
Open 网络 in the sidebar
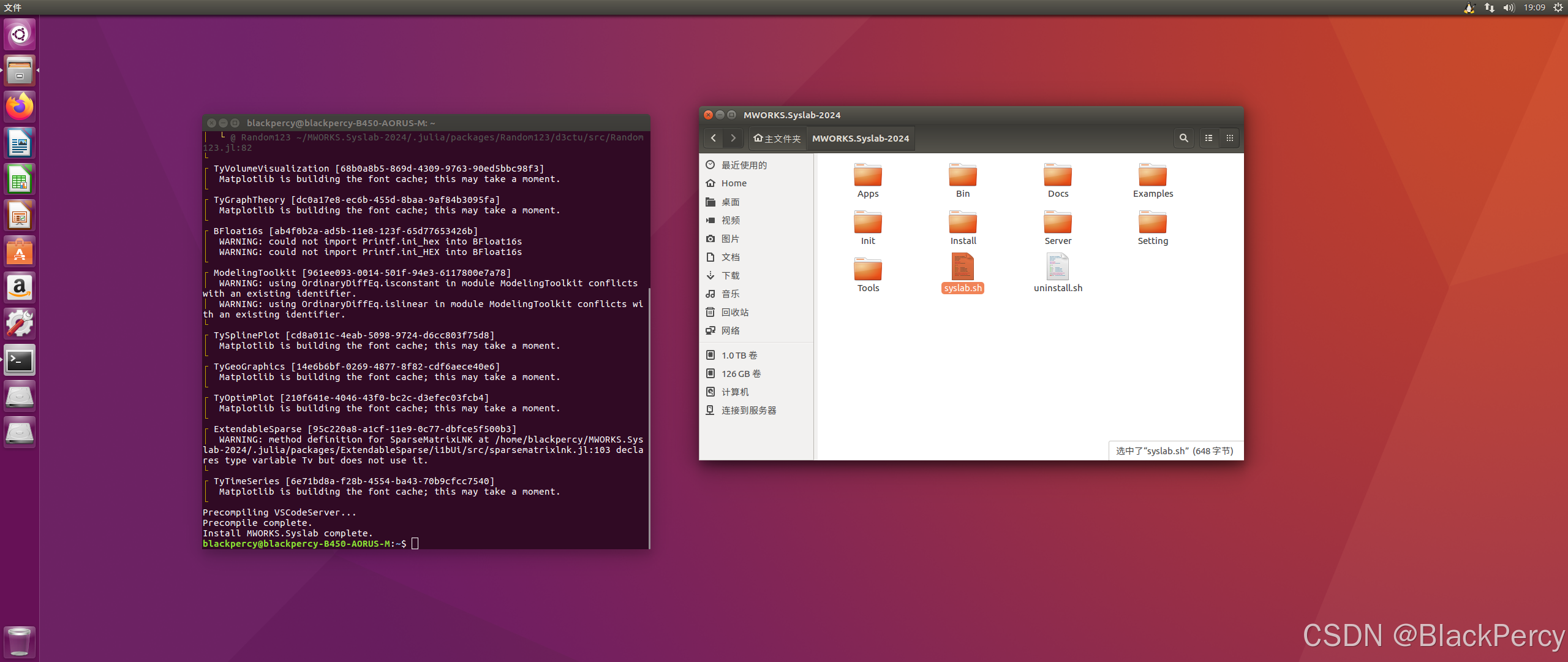click(x=756, y=330)
